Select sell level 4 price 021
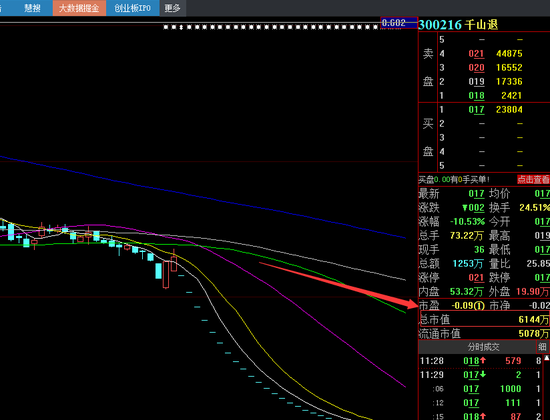This screenshot has height=420, width=550. coord(476,53)
